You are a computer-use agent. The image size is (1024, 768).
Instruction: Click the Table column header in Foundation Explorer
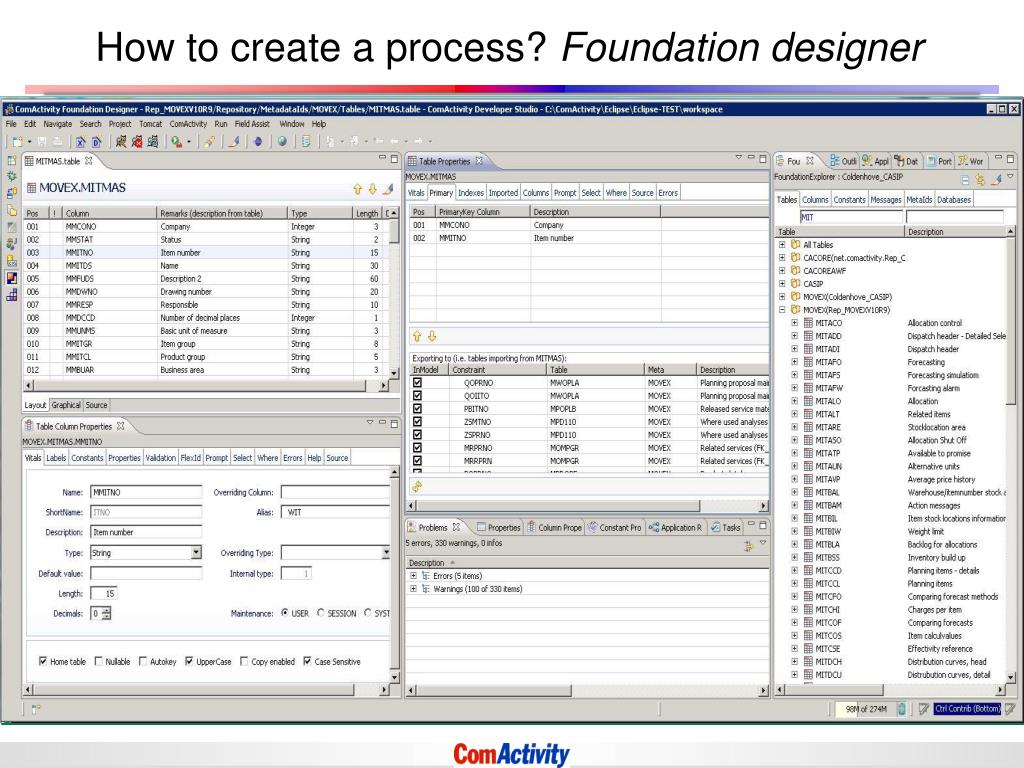(x=840, y=232)
